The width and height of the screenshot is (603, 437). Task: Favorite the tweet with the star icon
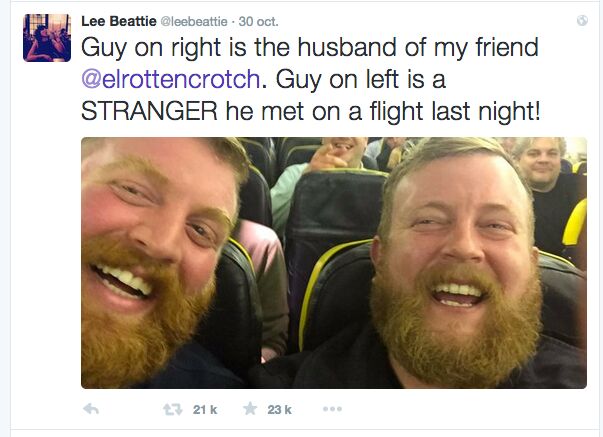(x=250, y=409)
